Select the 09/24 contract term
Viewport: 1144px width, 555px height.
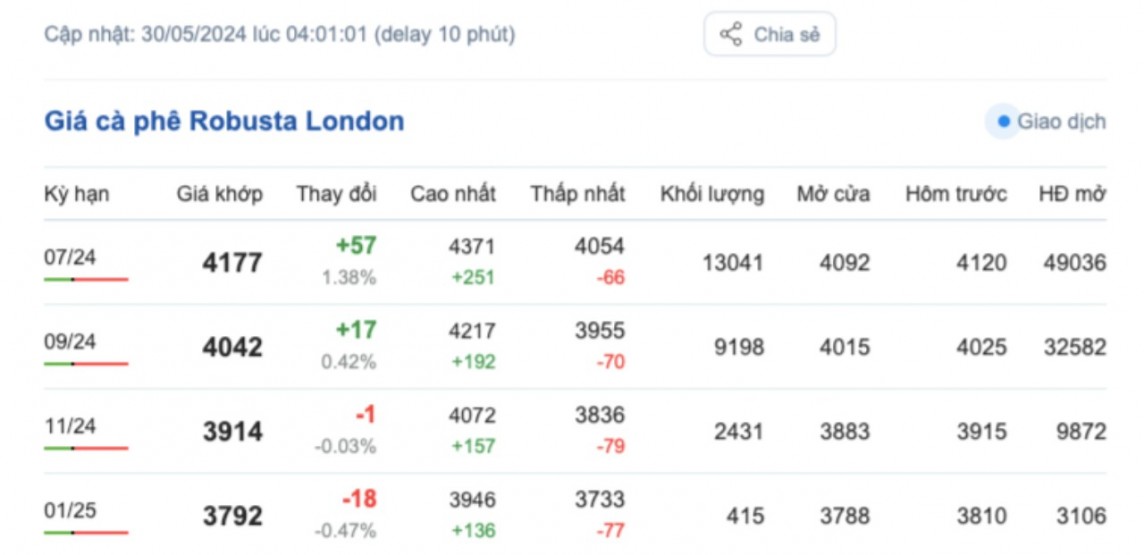(x=70, y=342)
